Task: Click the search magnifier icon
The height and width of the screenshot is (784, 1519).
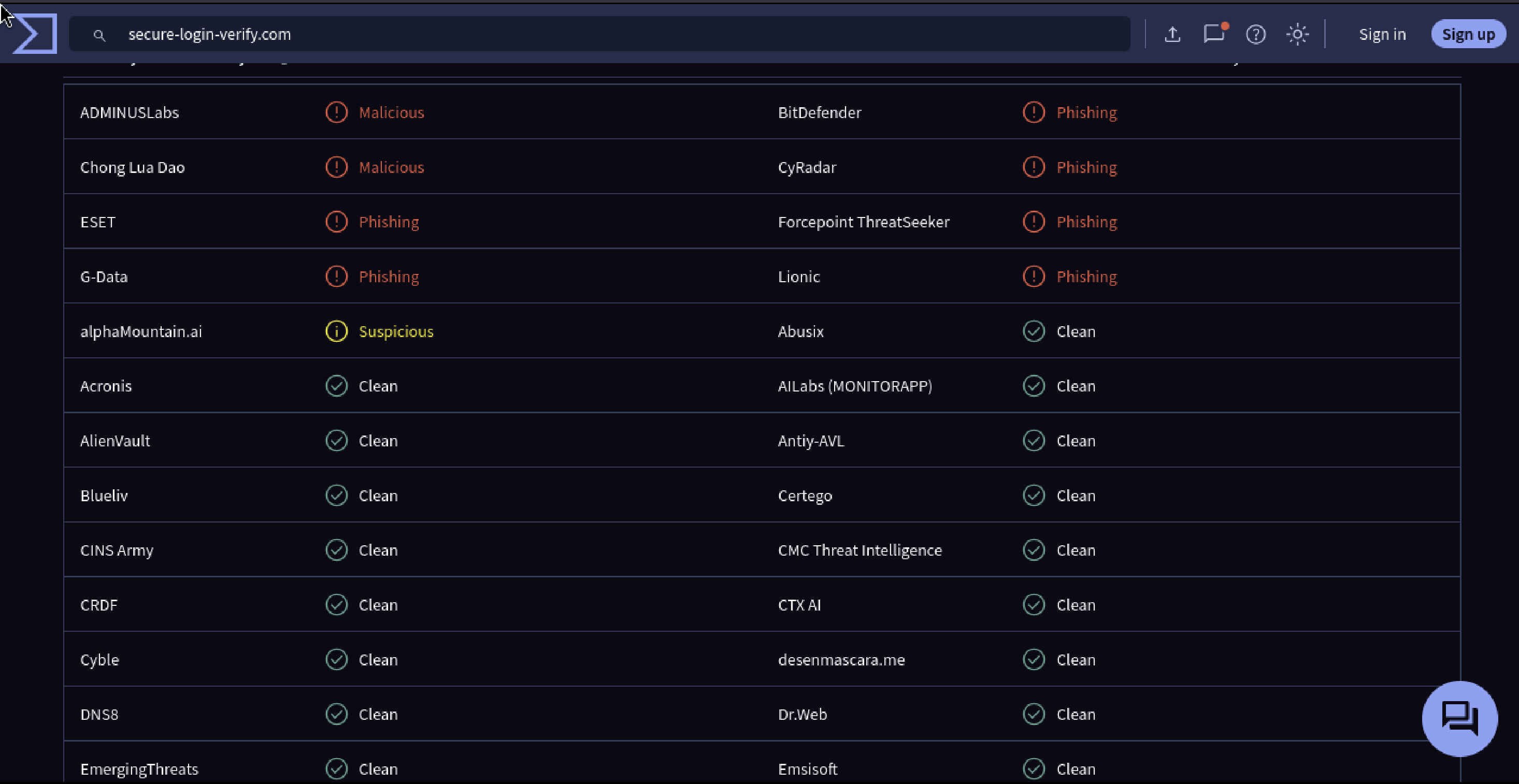Action: pyautogui.click(x=99, y=35)
